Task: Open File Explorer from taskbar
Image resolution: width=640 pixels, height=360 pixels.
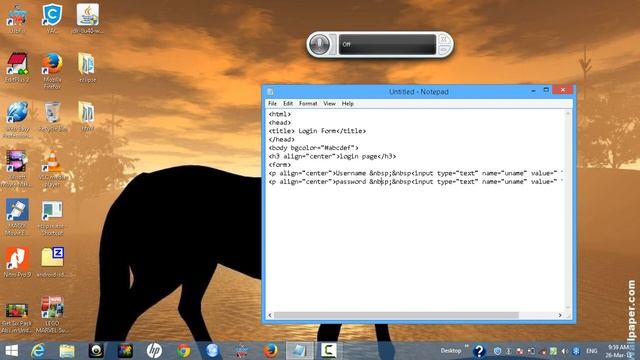Action: pyautogui.click(x=67, y=351)
